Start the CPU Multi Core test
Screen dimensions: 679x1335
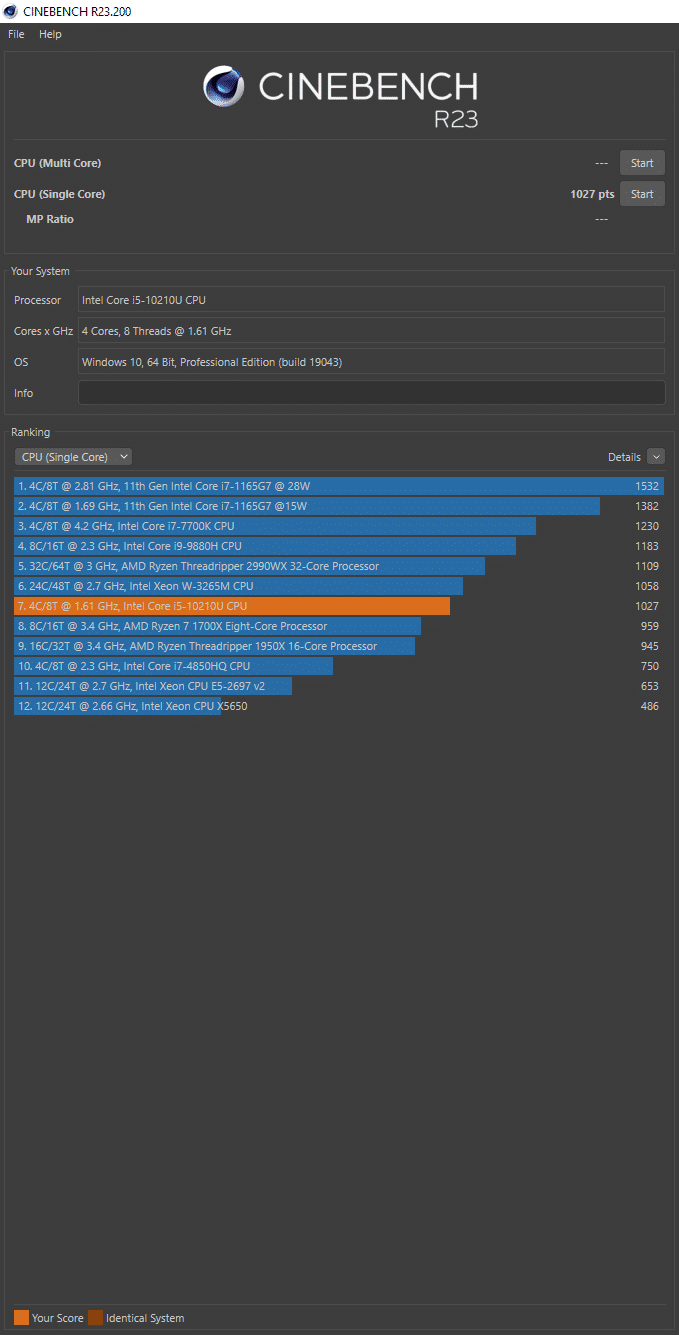(642, 163)
